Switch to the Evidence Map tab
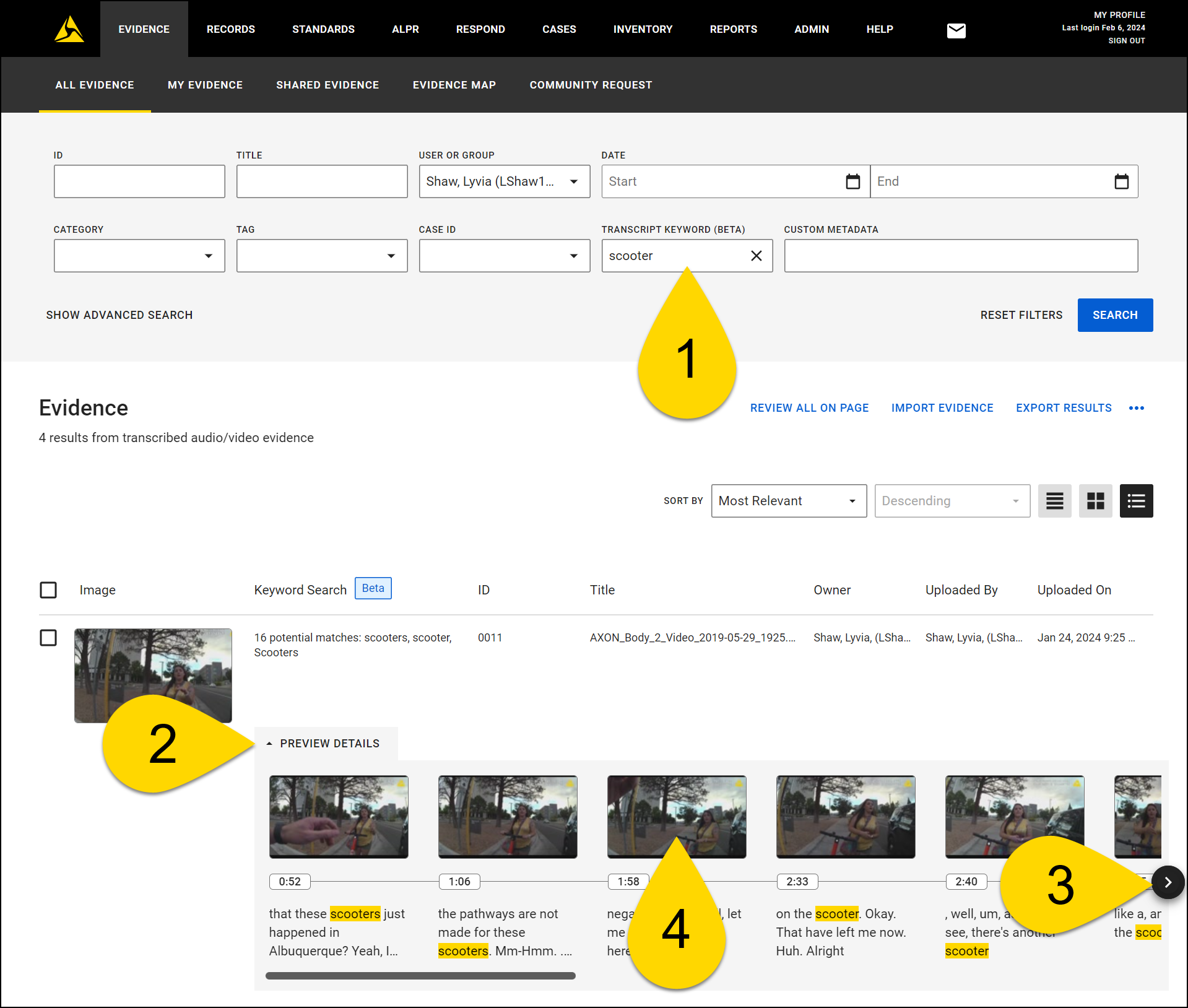Image resolution: width=1188 pixels, height=1008 pixels. 454,85
